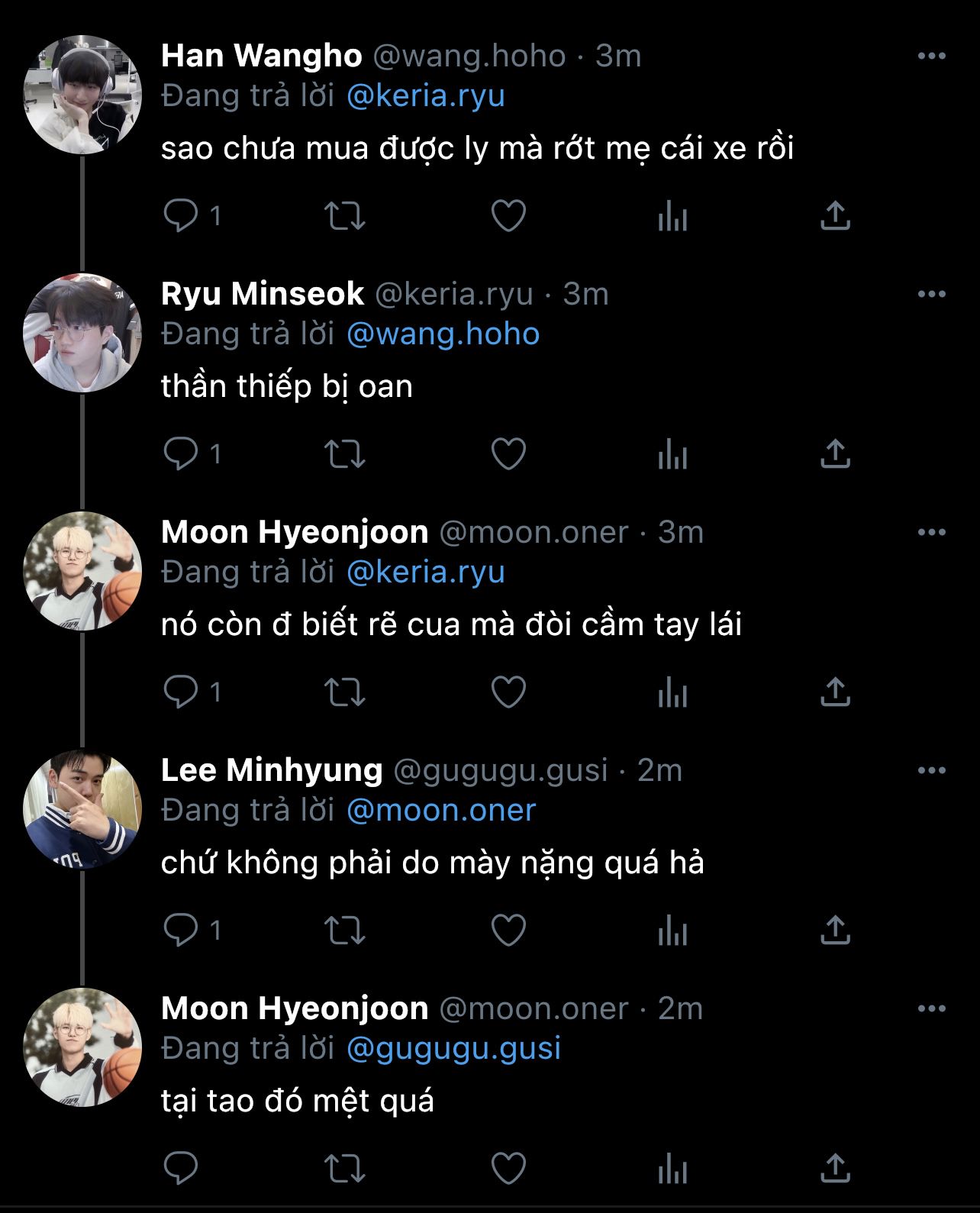
Task: Open more options on Lee Minhyung's tweet
Action: [931, 770]
